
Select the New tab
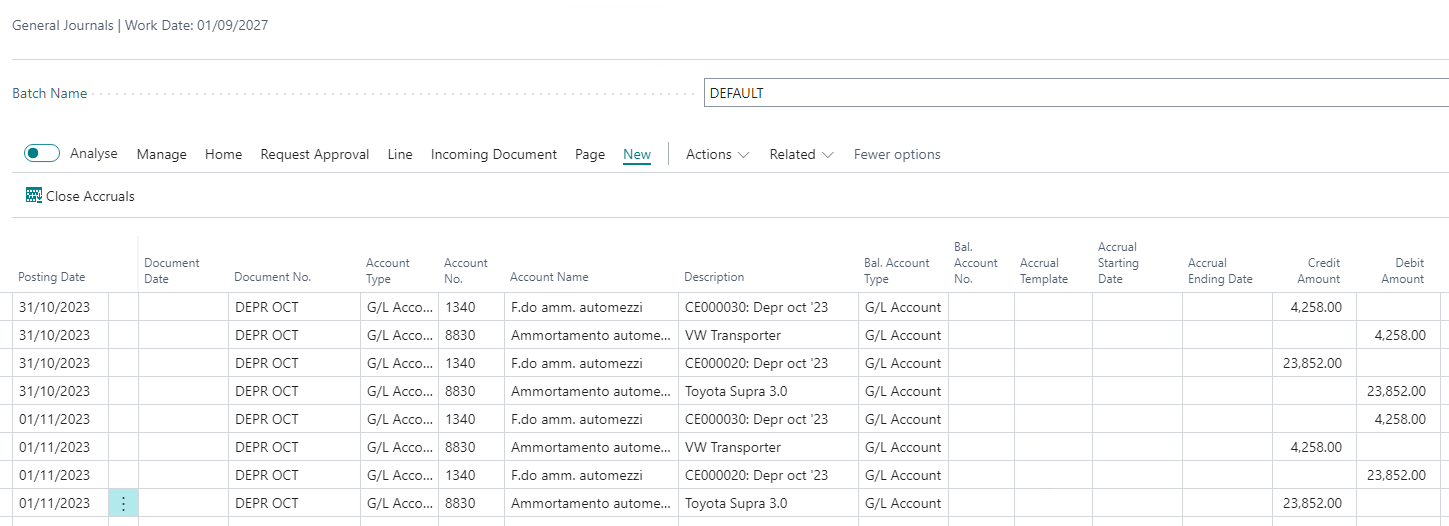637,154
